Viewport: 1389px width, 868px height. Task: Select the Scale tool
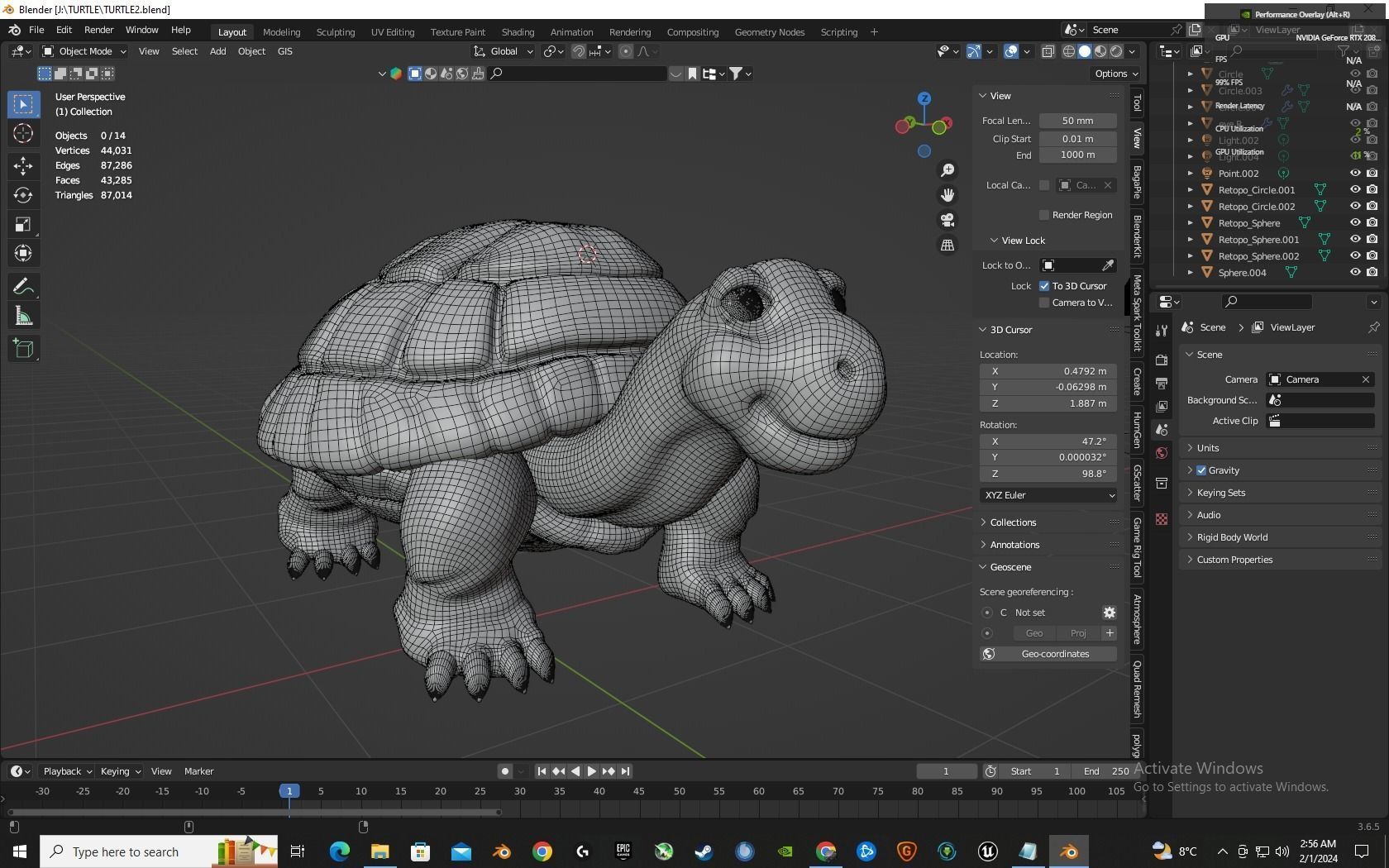tap(23, 224)
